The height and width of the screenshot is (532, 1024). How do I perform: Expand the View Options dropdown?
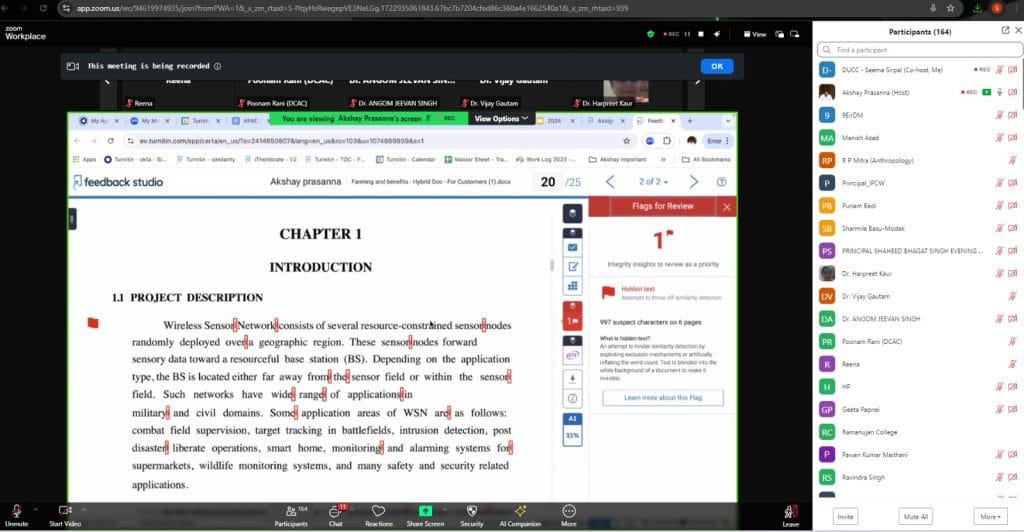click(500, 118)
